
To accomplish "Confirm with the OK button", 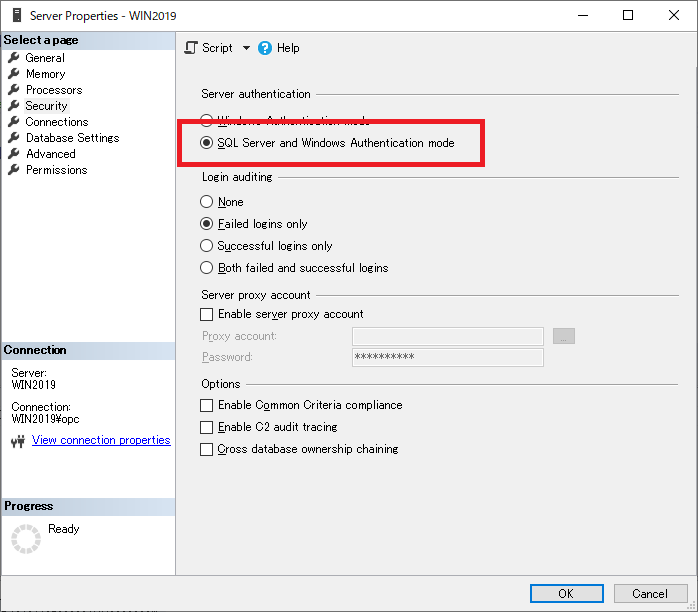I will tap(567, 593).
